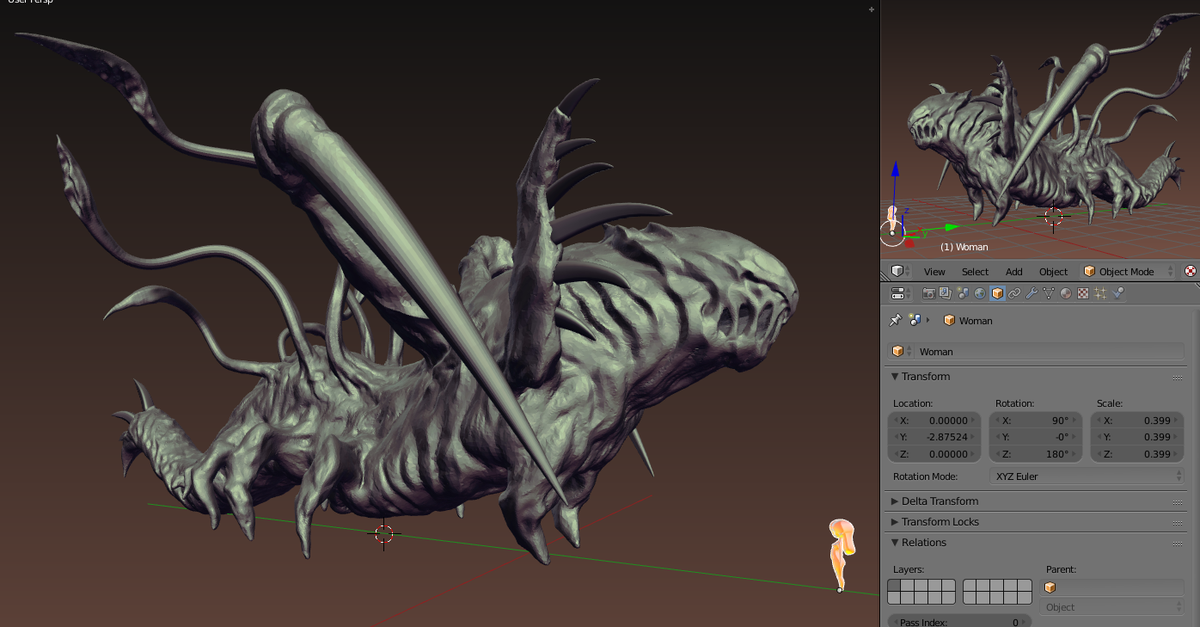The height and width of the screenshot is (627, 1200).
Task: Increase Rotation Z with right arrow
Action: 1076,454
